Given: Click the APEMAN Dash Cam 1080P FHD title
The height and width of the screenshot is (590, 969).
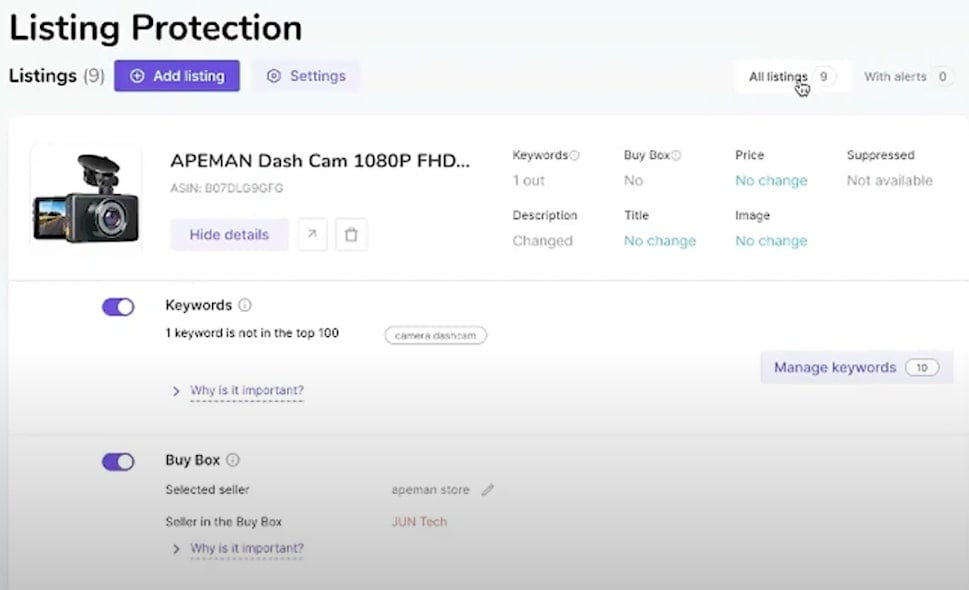Looking at the screenshot, I should click(320, 161).
